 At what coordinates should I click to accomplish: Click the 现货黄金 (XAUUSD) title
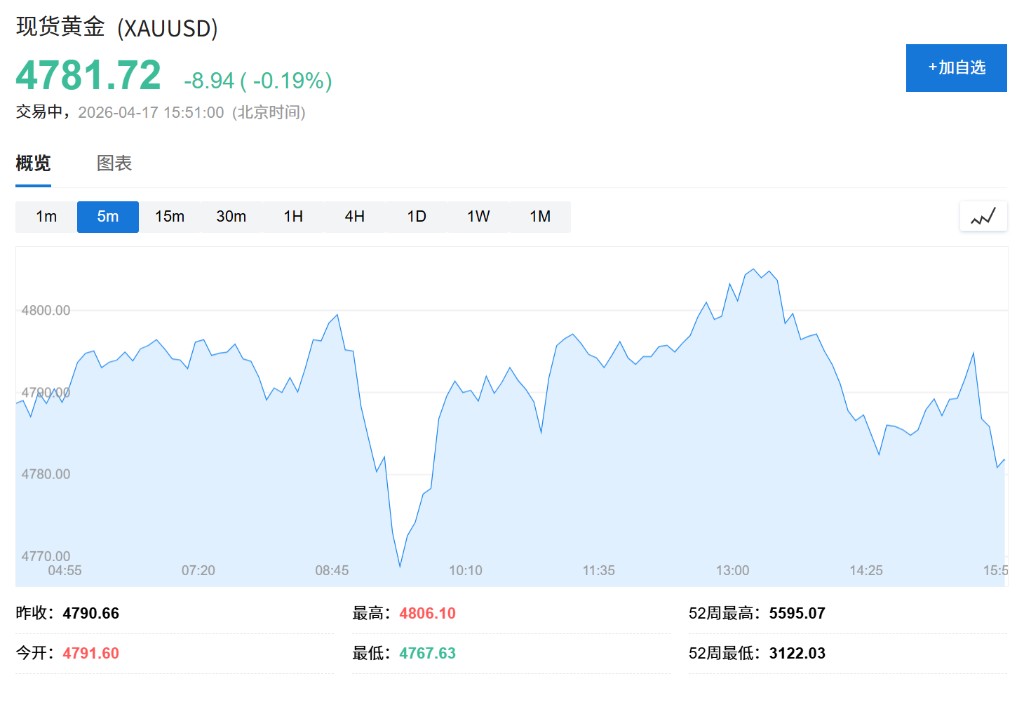pos(117,27)
